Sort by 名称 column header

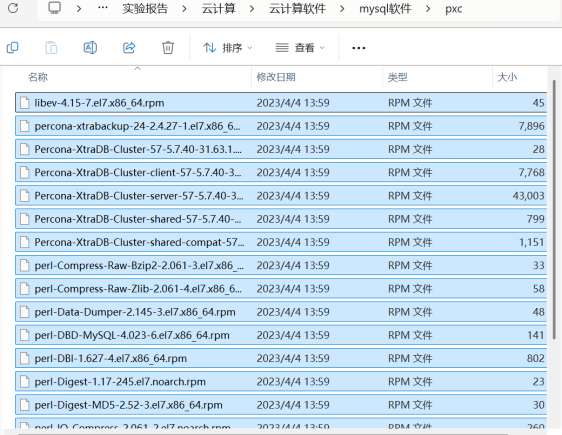[38, 77]
